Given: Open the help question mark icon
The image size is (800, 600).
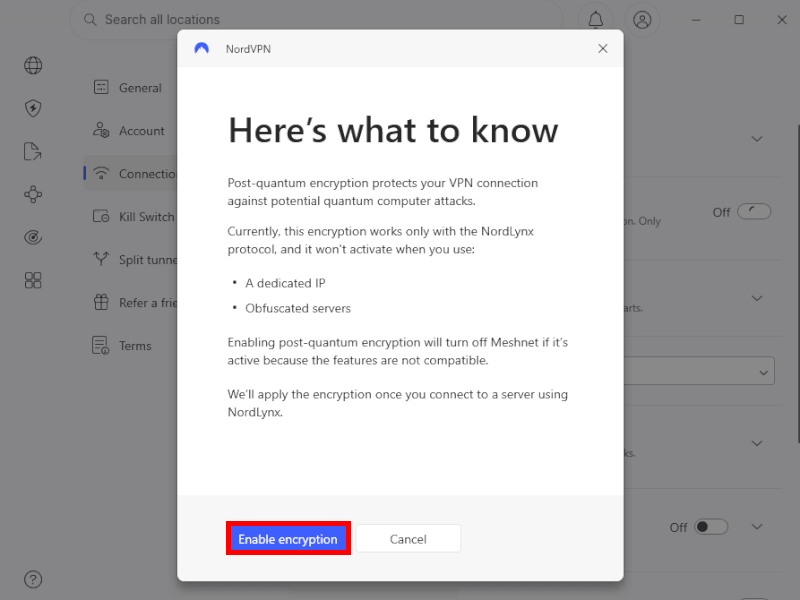Looking at the screenshot, I should [33, 580].
